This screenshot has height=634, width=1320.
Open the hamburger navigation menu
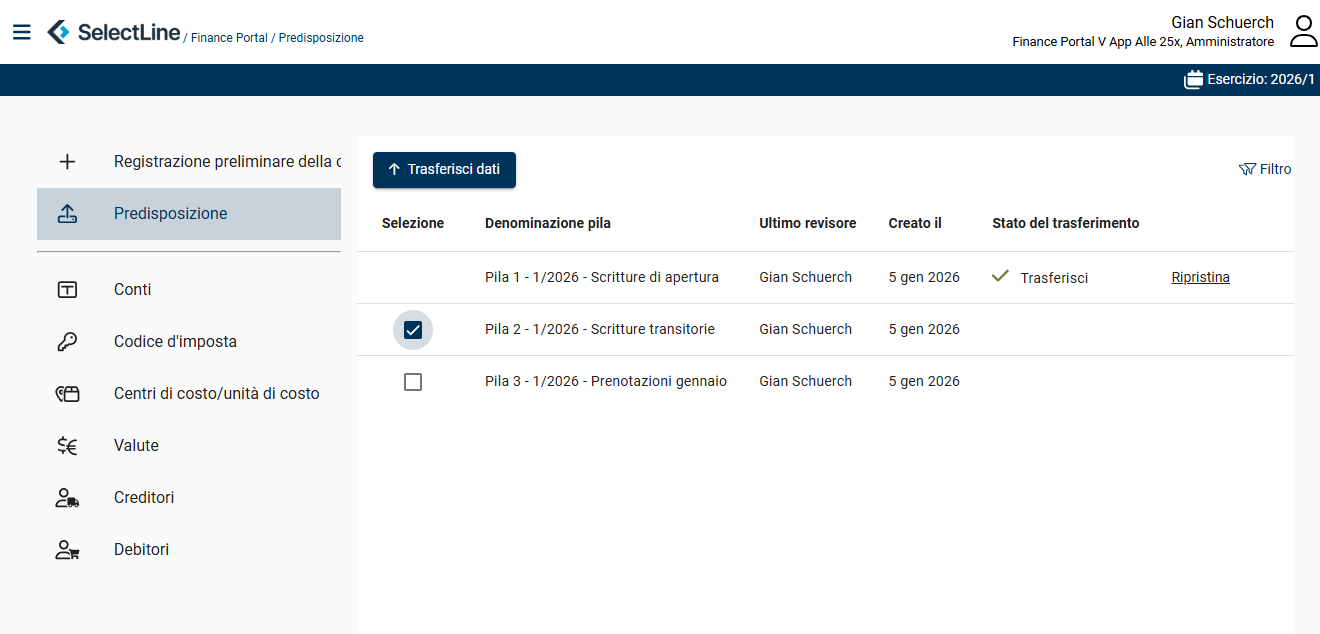(x=21, y=32)
